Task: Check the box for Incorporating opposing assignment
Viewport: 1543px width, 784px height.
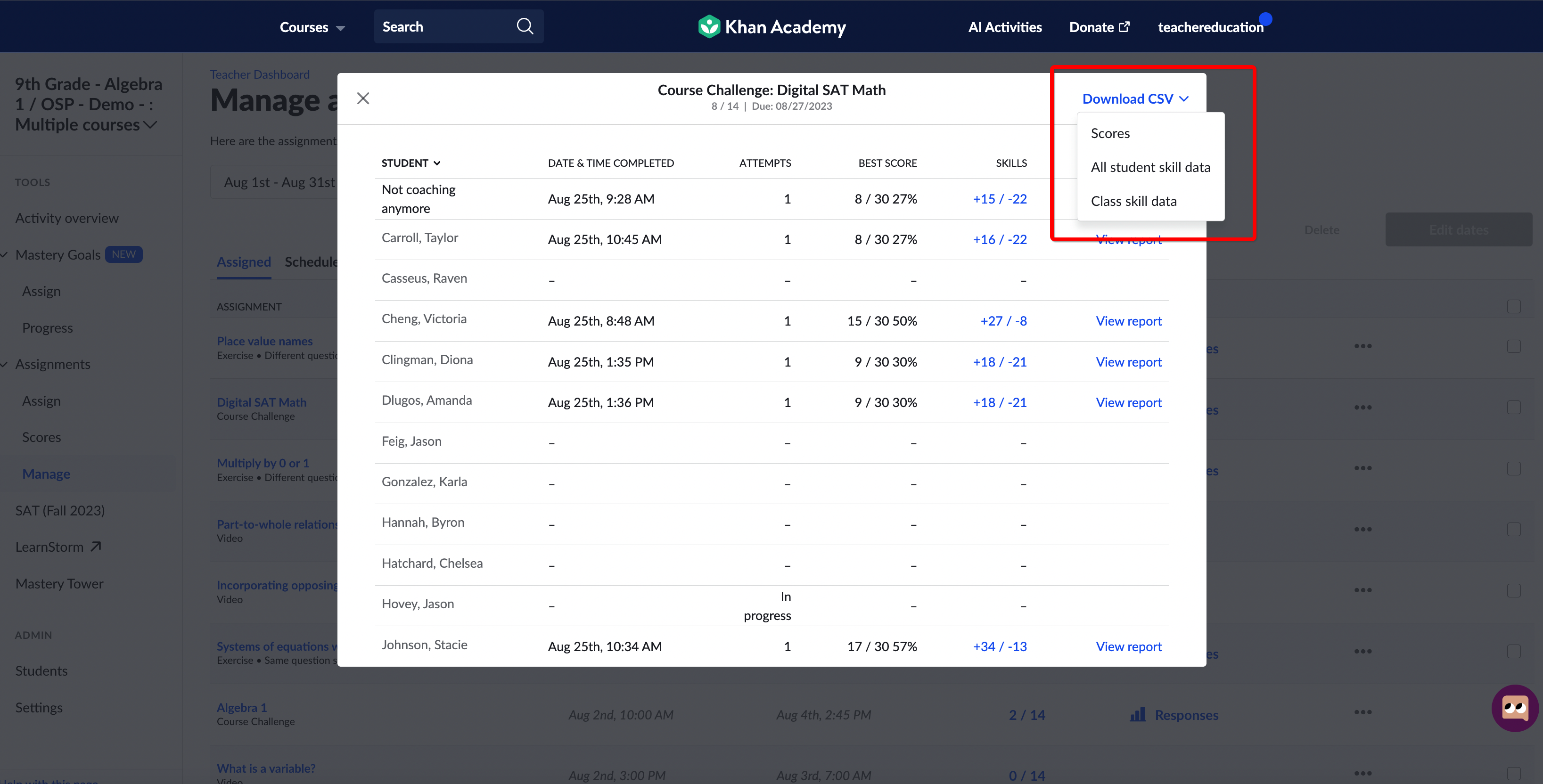Action: [1514, 590]
